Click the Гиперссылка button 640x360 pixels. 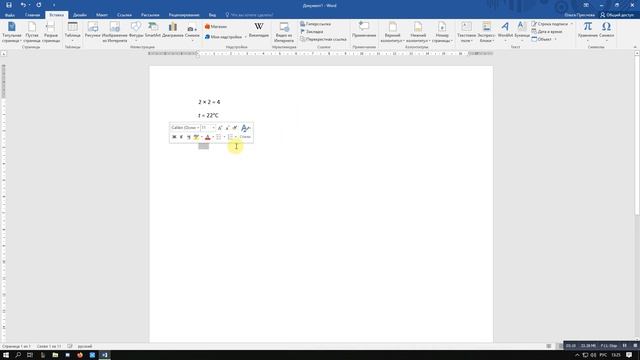pos(316,24)
